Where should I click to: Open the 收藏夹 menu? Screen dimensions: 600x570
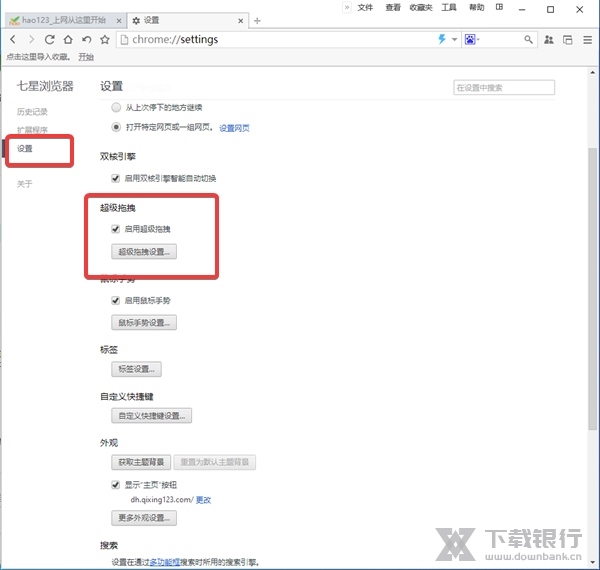tap(421, 7)
